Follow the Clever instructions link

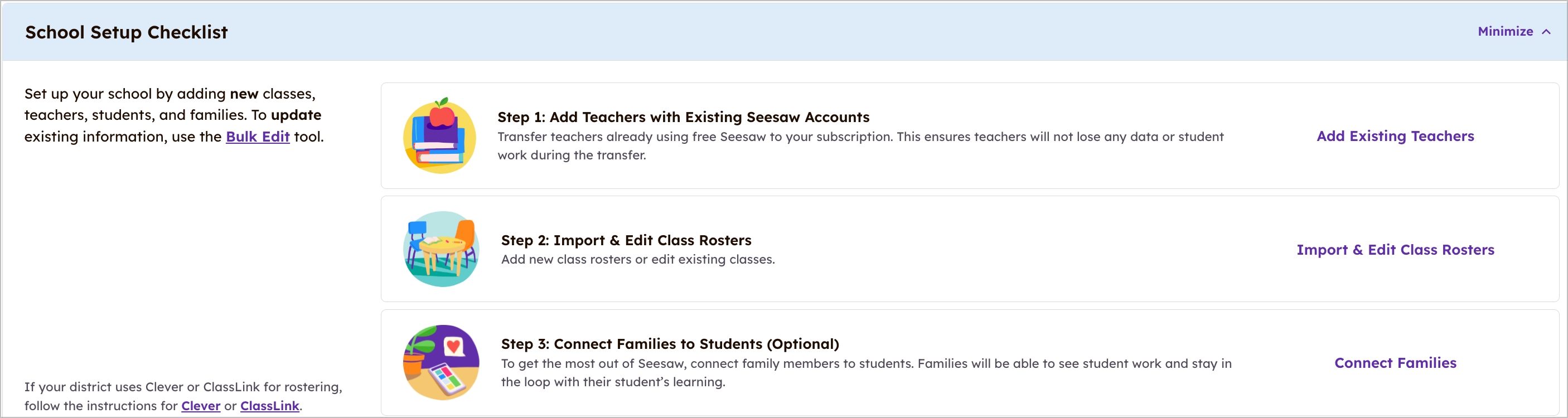[201, 405]
